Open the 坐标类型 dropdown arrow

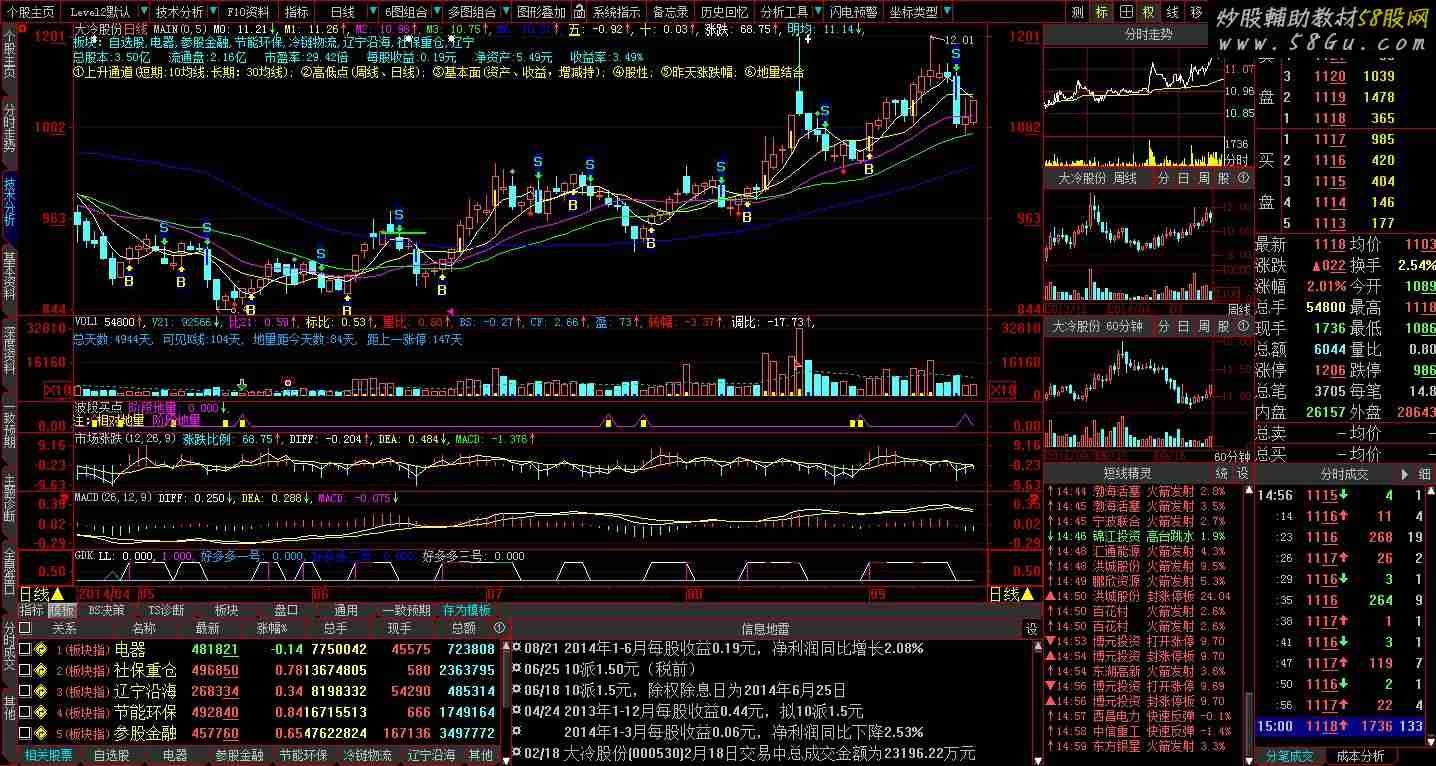[x=947, y=12]
